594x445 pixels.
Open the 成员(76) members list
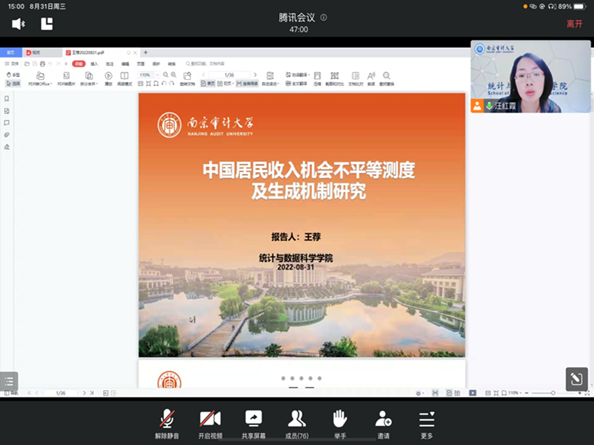click(297, 424)
